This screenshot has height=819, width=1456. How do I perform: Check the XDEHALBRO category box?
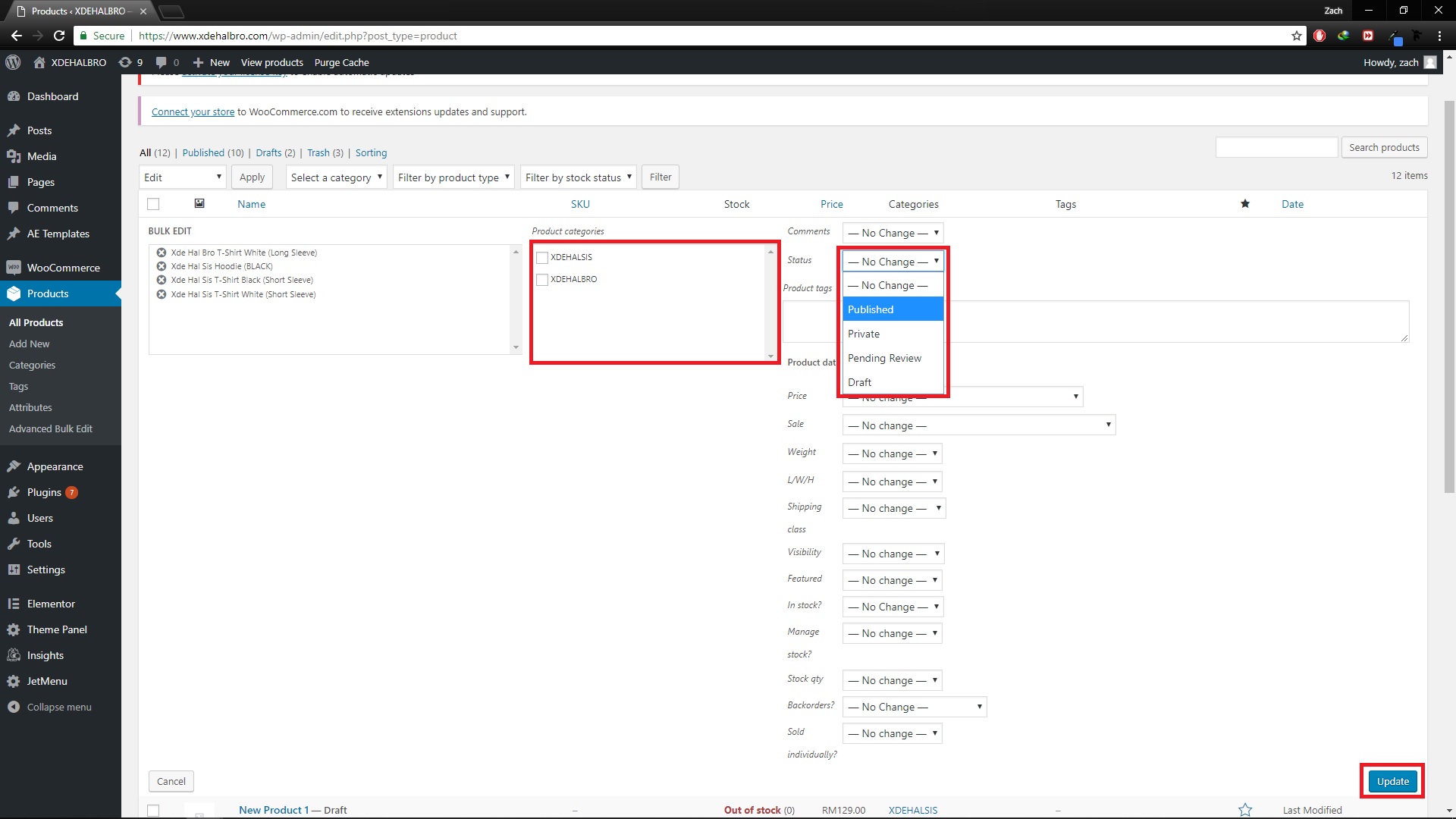click(x=542, y=280)
